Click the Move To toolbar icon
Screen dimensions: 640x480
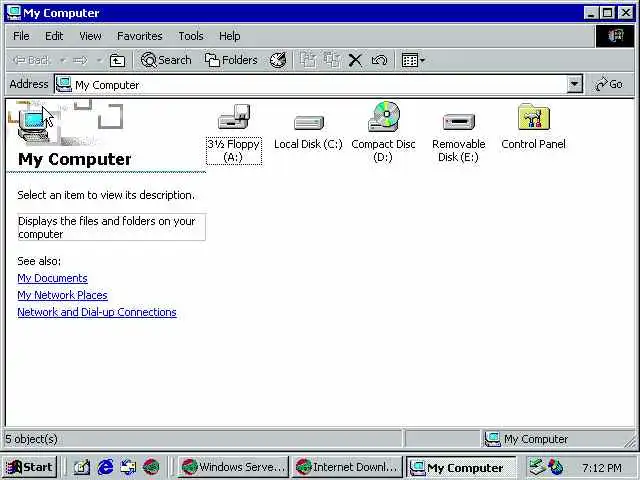(308, 60)
